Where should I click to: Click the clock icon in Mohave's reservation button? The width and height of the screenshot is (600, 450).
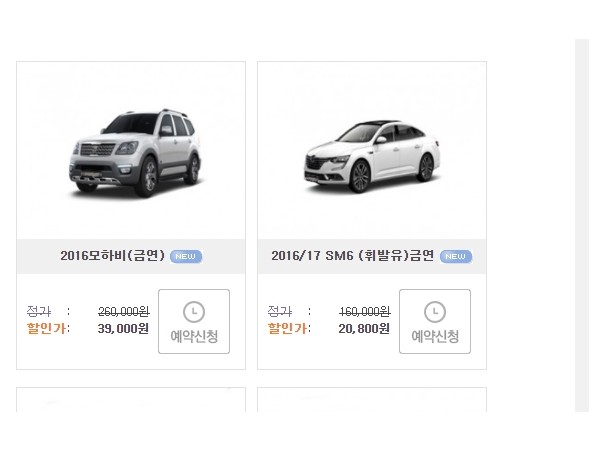194,311
